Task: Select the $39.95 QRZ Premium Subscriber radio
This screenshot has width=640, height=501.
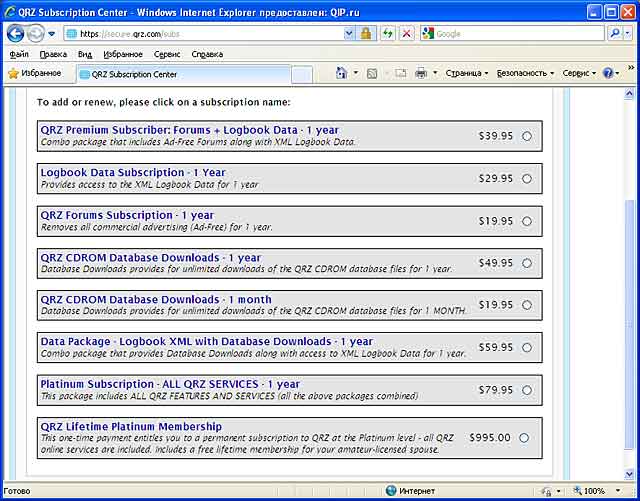Action: tap(527, 136)
